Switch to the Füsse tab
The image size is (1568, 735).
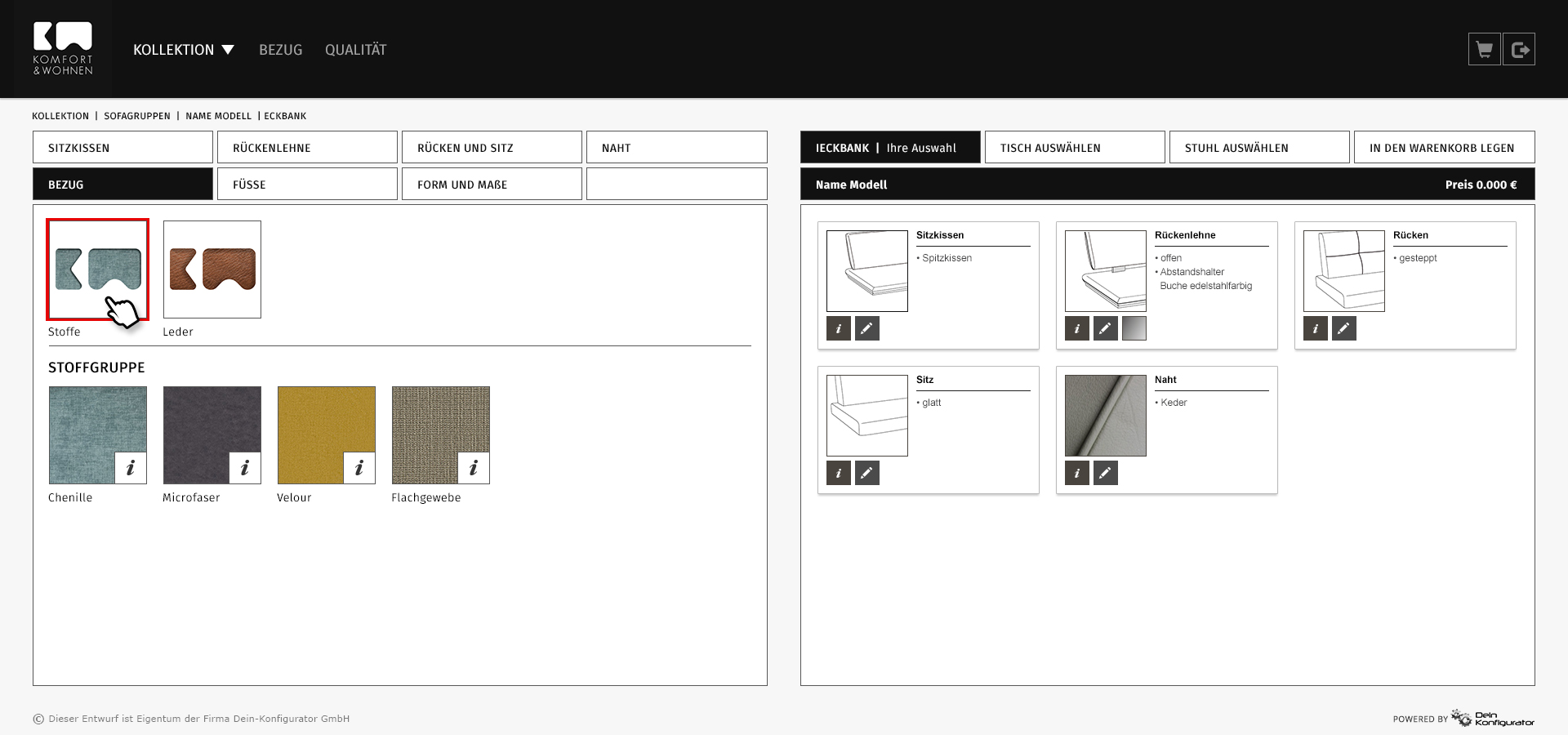pos(307,185)
